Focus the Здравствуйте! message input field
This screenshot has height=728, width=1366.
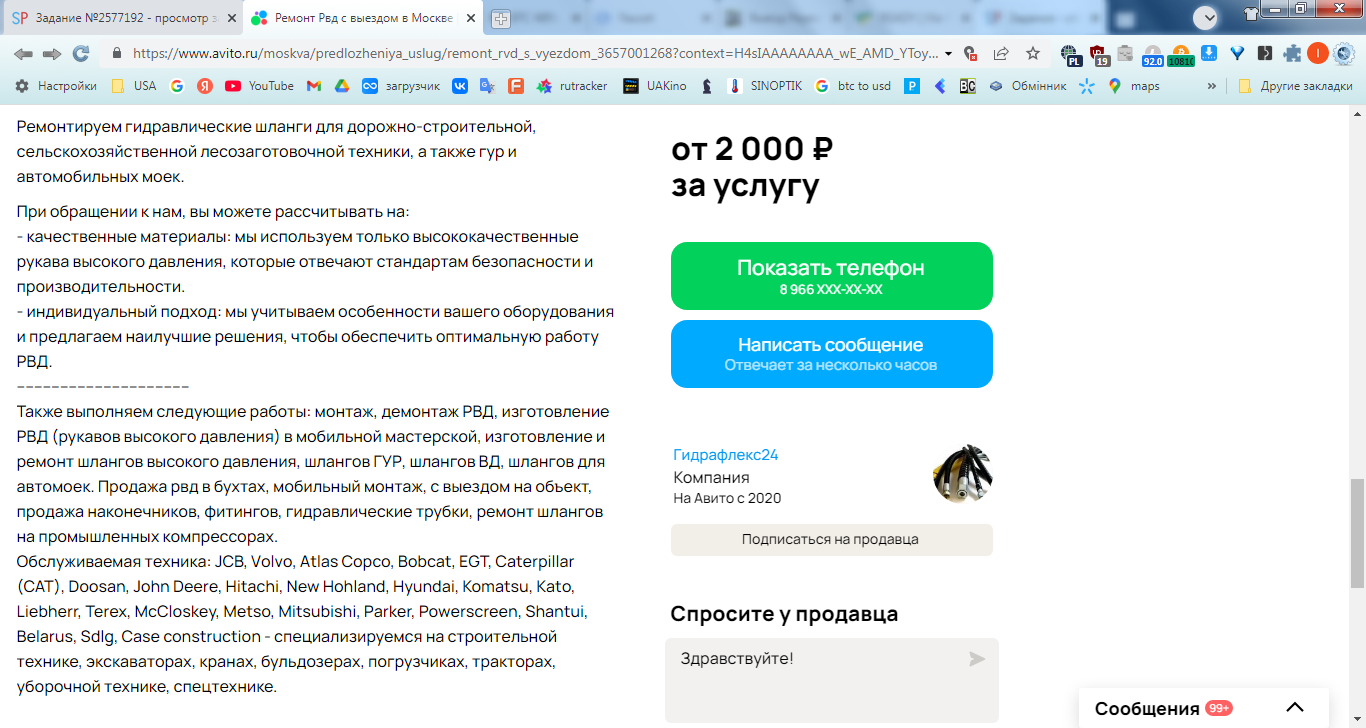point(832,681)
